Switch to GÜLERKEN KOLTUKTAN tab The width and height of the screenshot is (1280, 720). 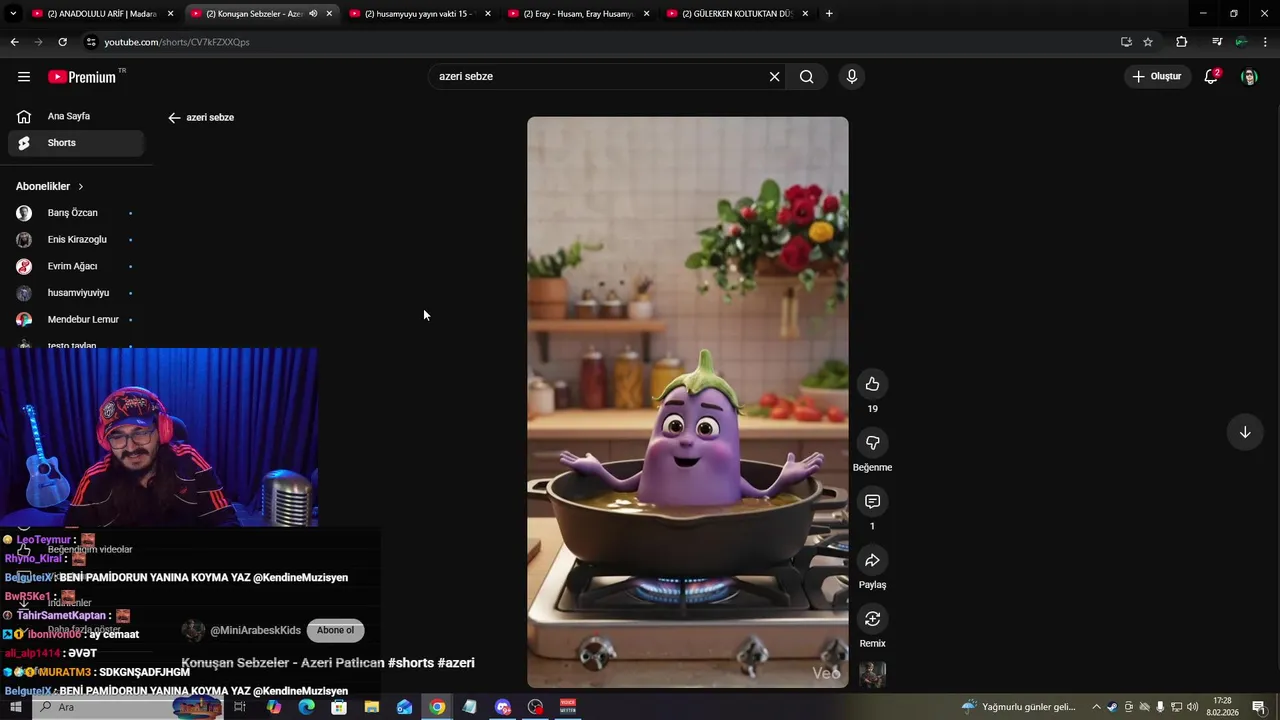pyautogui.click(x=737, y=14)
